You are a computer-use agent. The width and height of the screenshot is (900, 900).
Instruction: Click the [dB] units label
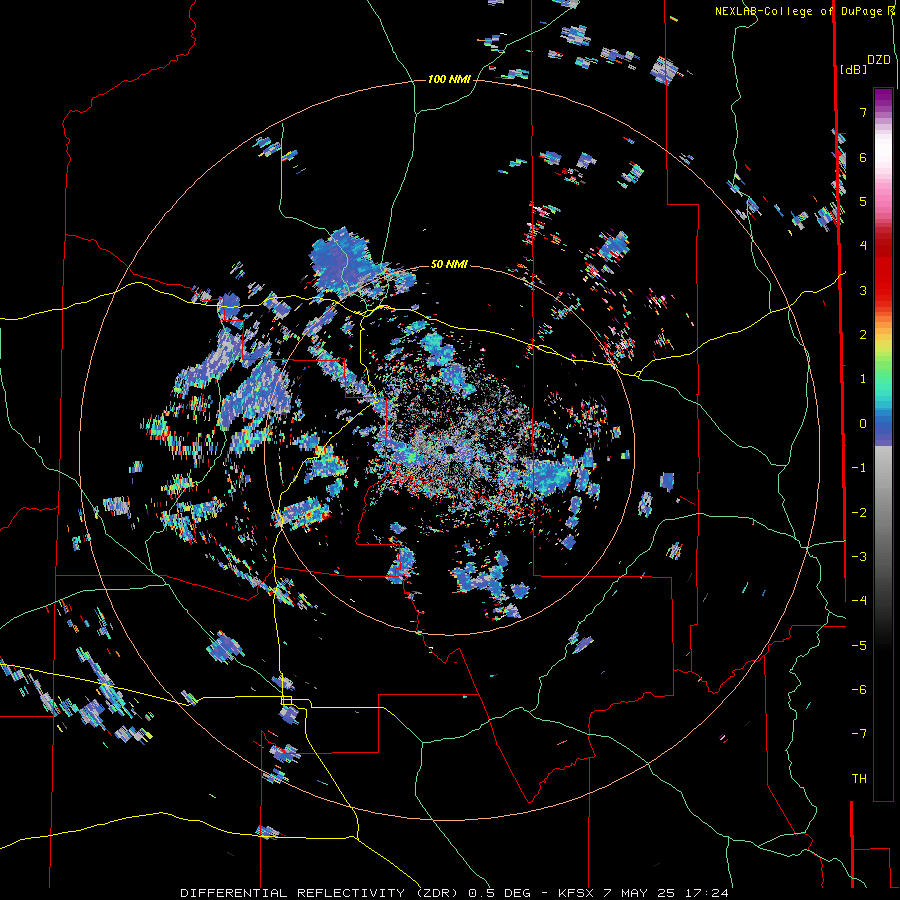tap(853, 69)
